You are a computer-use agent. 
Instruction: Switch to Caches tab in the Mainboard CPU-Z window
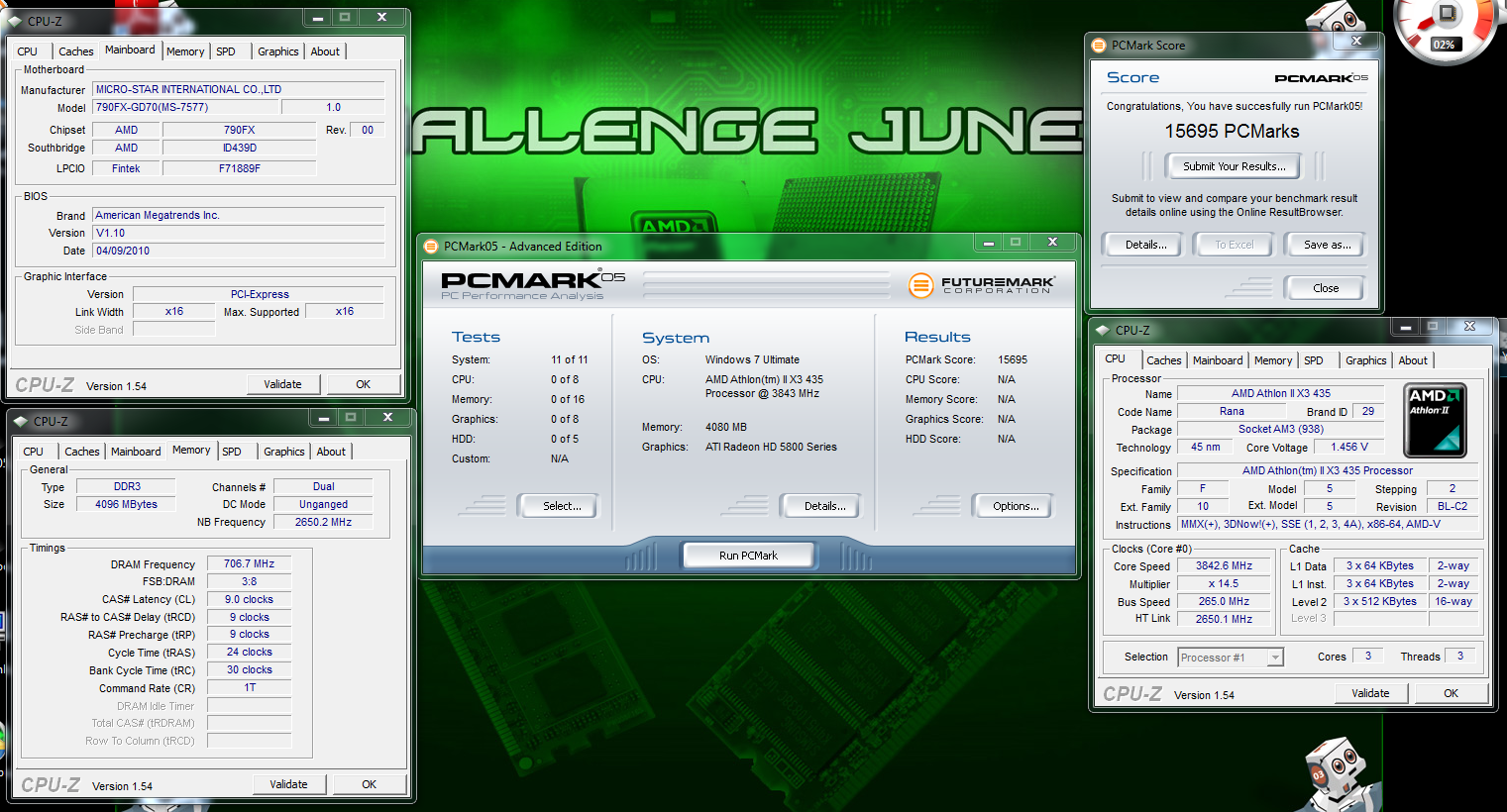click(x=75, y=51)
